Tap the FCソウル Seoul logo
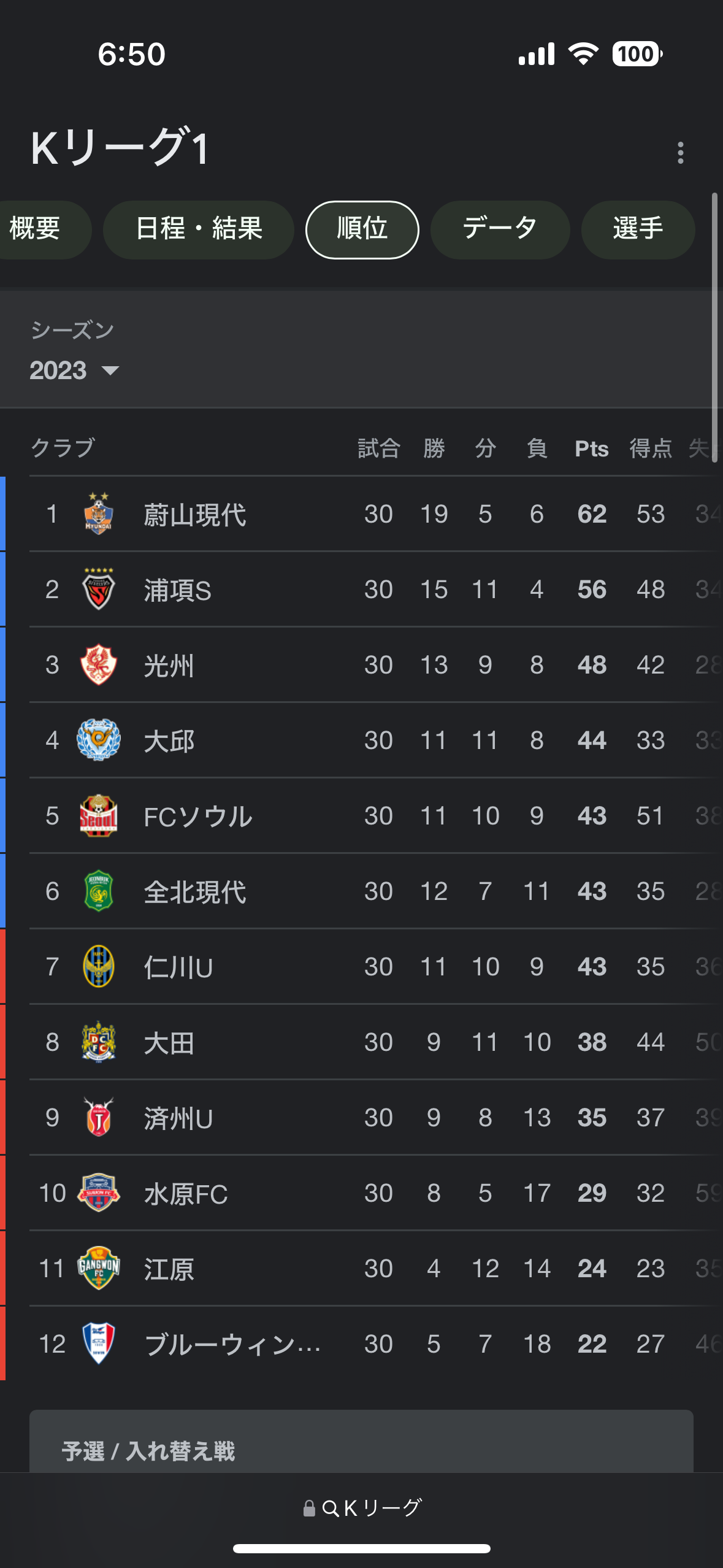 click(99, 815)
